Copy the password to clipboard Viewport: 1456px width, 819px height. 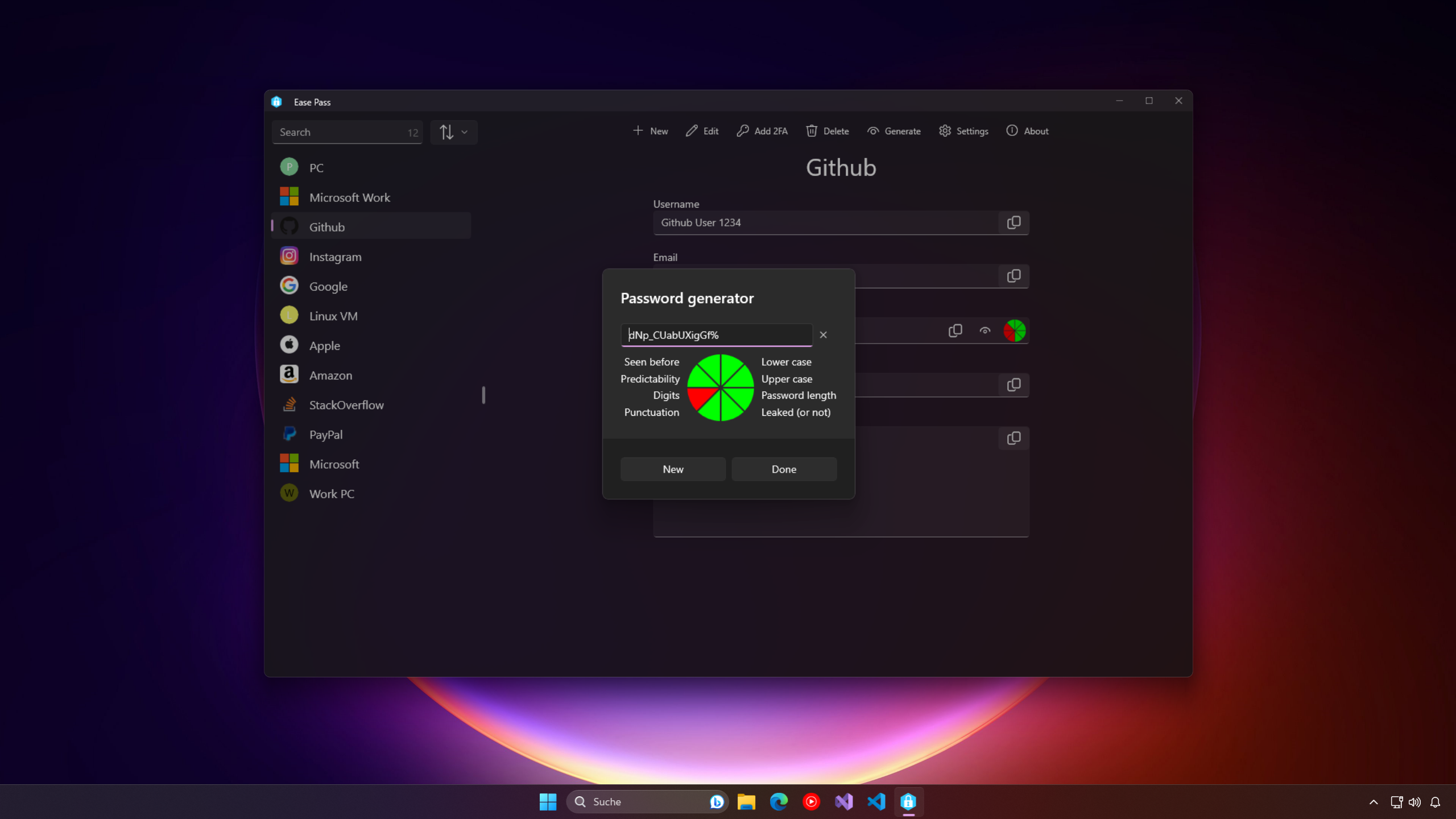pos(955,330)
